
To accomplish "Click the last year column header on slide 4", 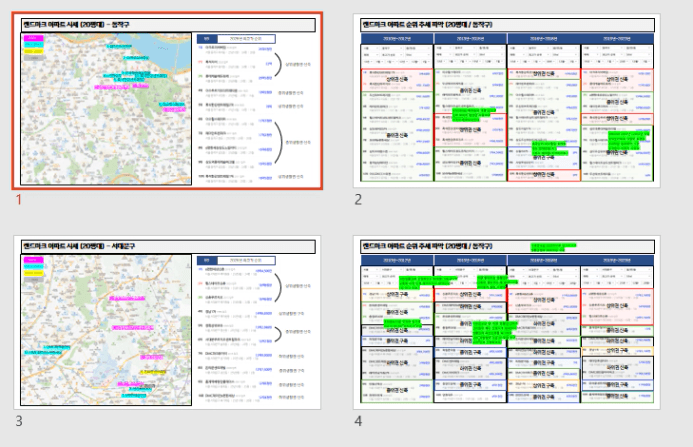I will tap(617, 260).
